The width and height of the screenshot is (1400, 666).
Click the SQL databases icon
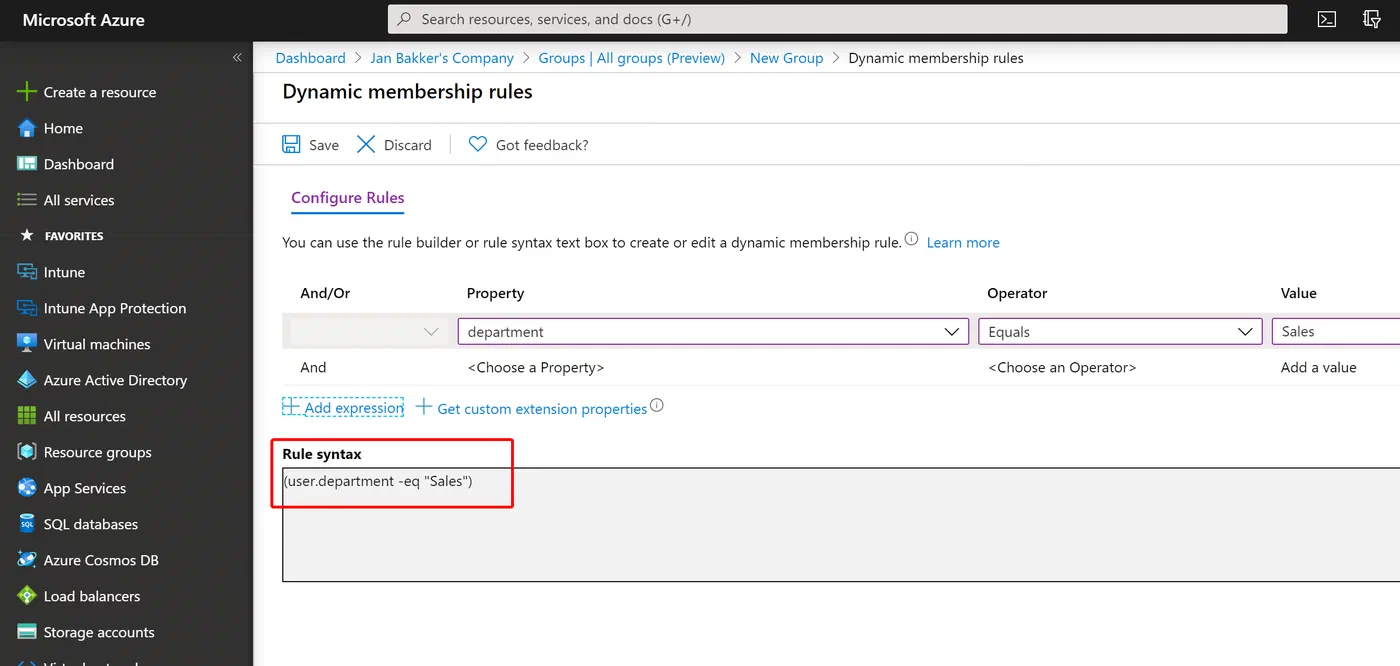pyautogui.click(x=27, y=524)
